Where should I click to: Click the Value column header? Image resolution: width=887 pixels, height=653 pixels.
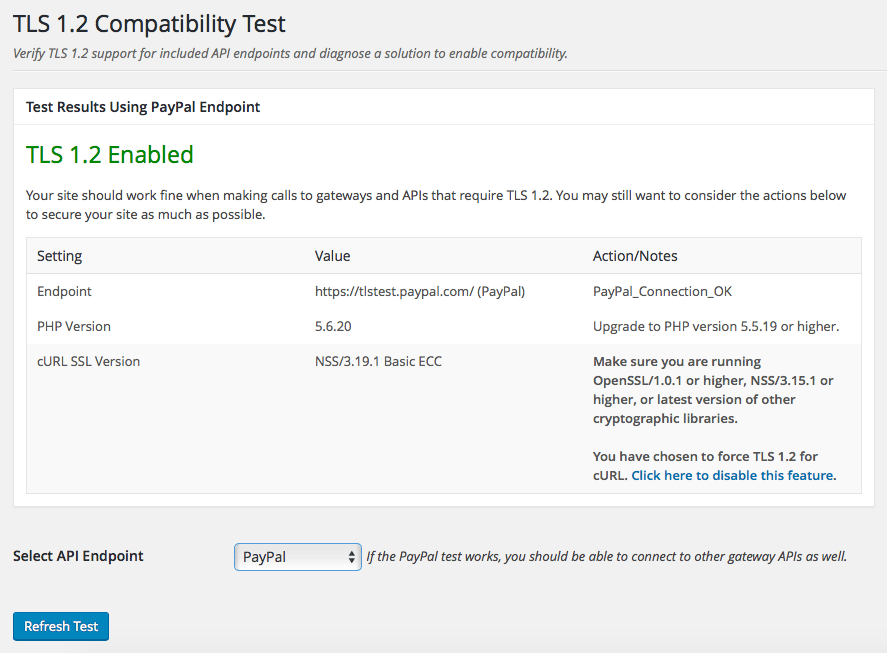tap(333, 256)
